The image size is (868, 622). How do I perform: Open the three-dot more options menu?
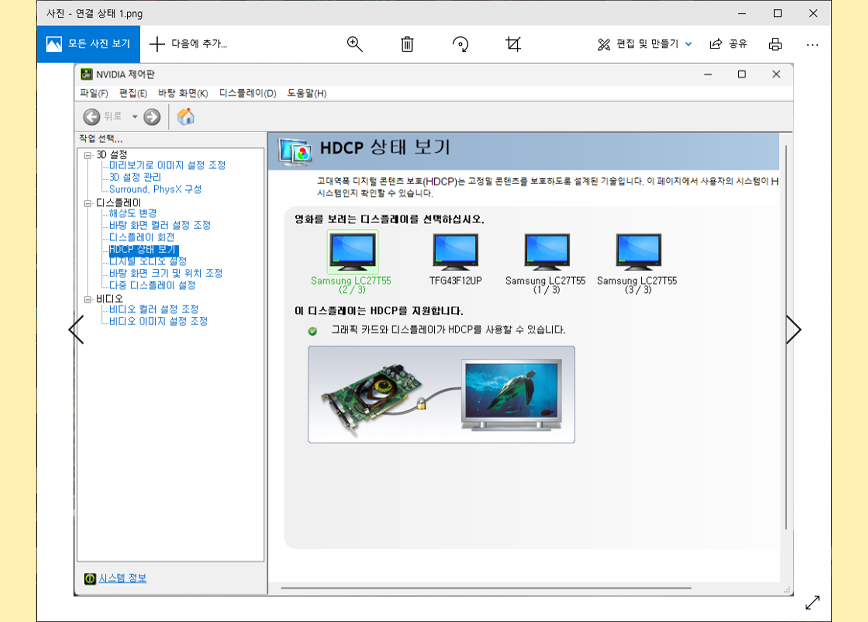pyautogui.click(x=812, y=44)
